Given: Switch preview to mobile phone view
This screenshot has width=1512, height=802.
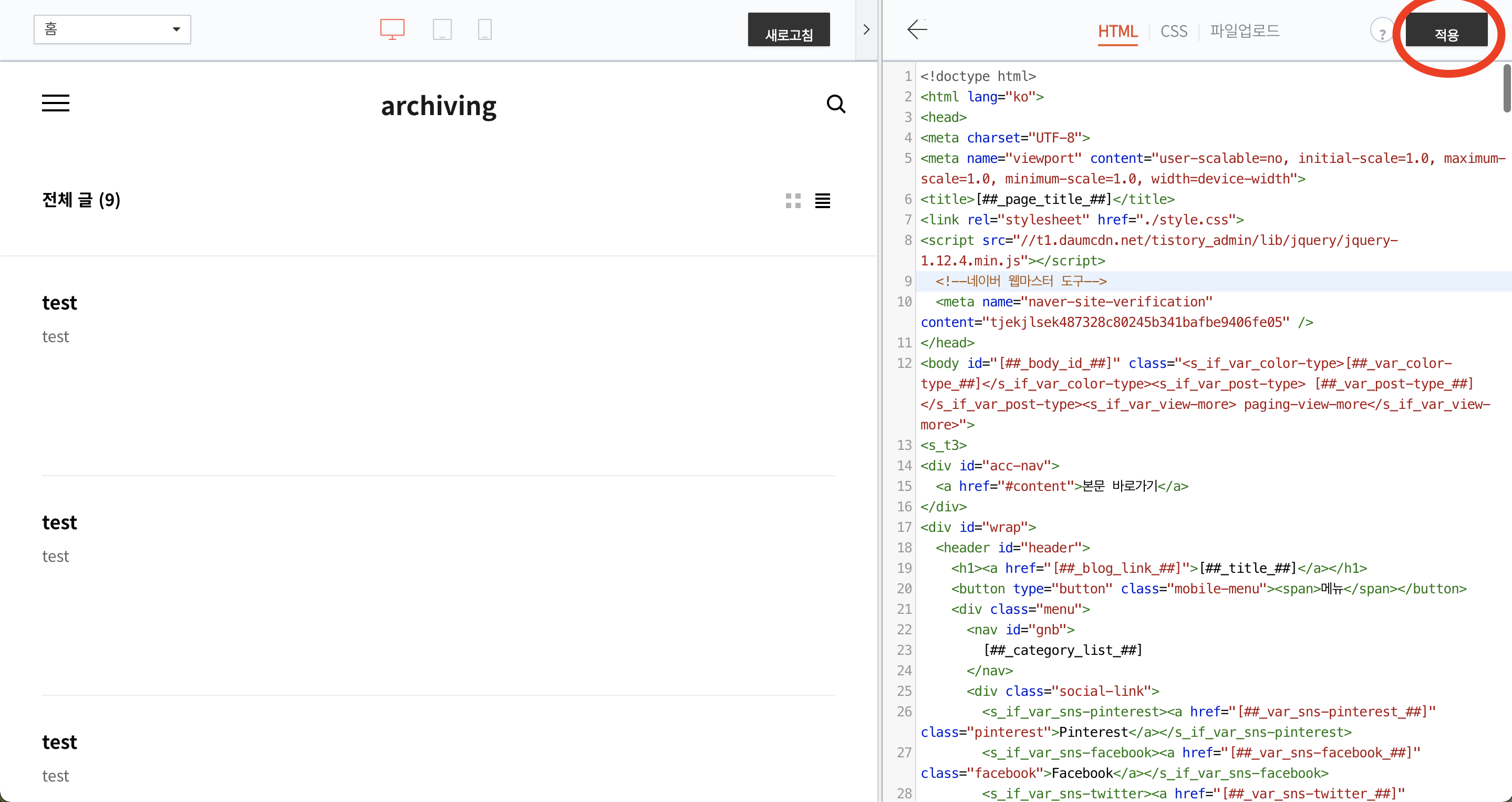Looking at the screenshot, I should click(484, 29).
